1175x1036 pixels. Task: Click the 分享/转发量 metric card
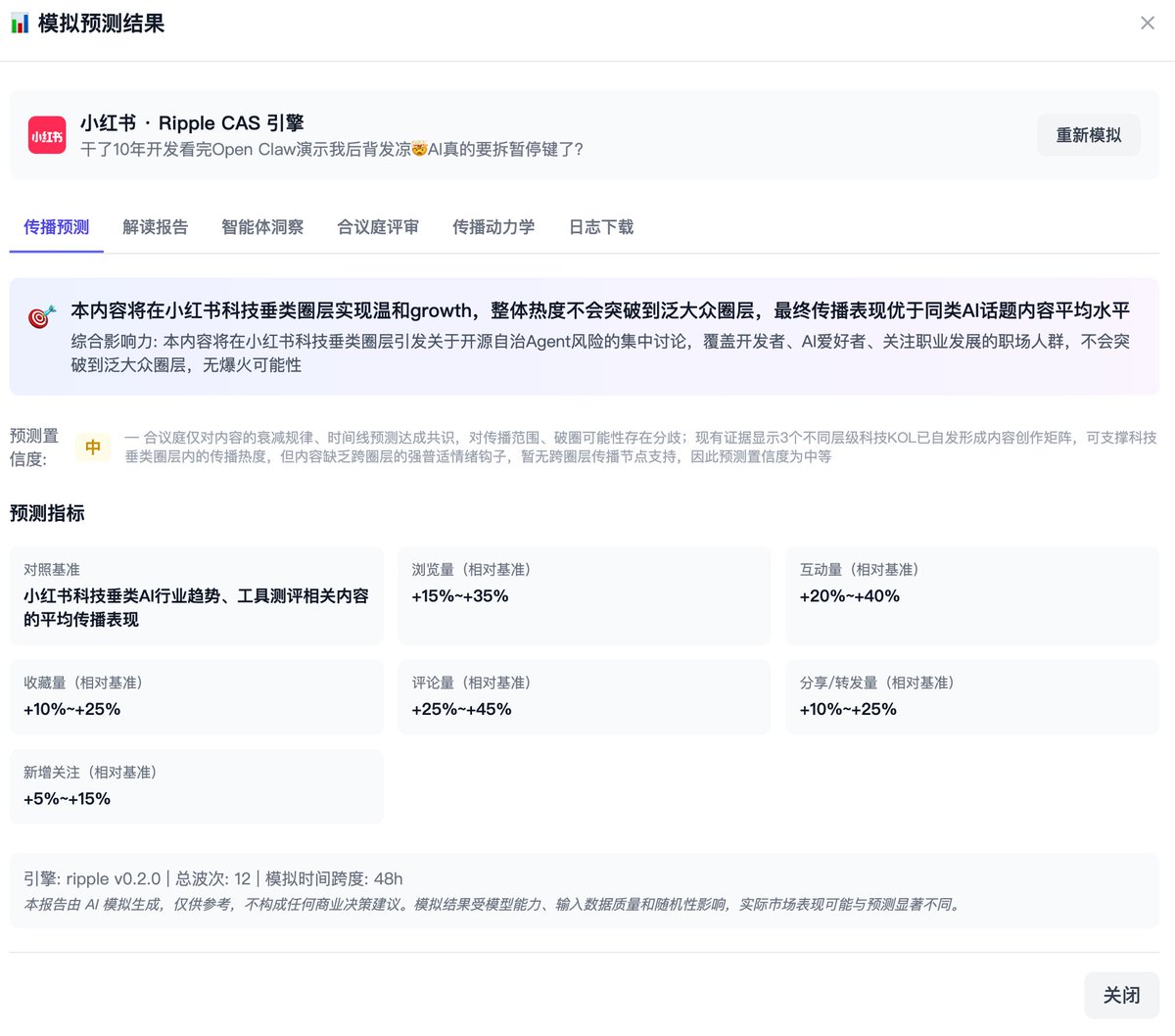(971, 696)
